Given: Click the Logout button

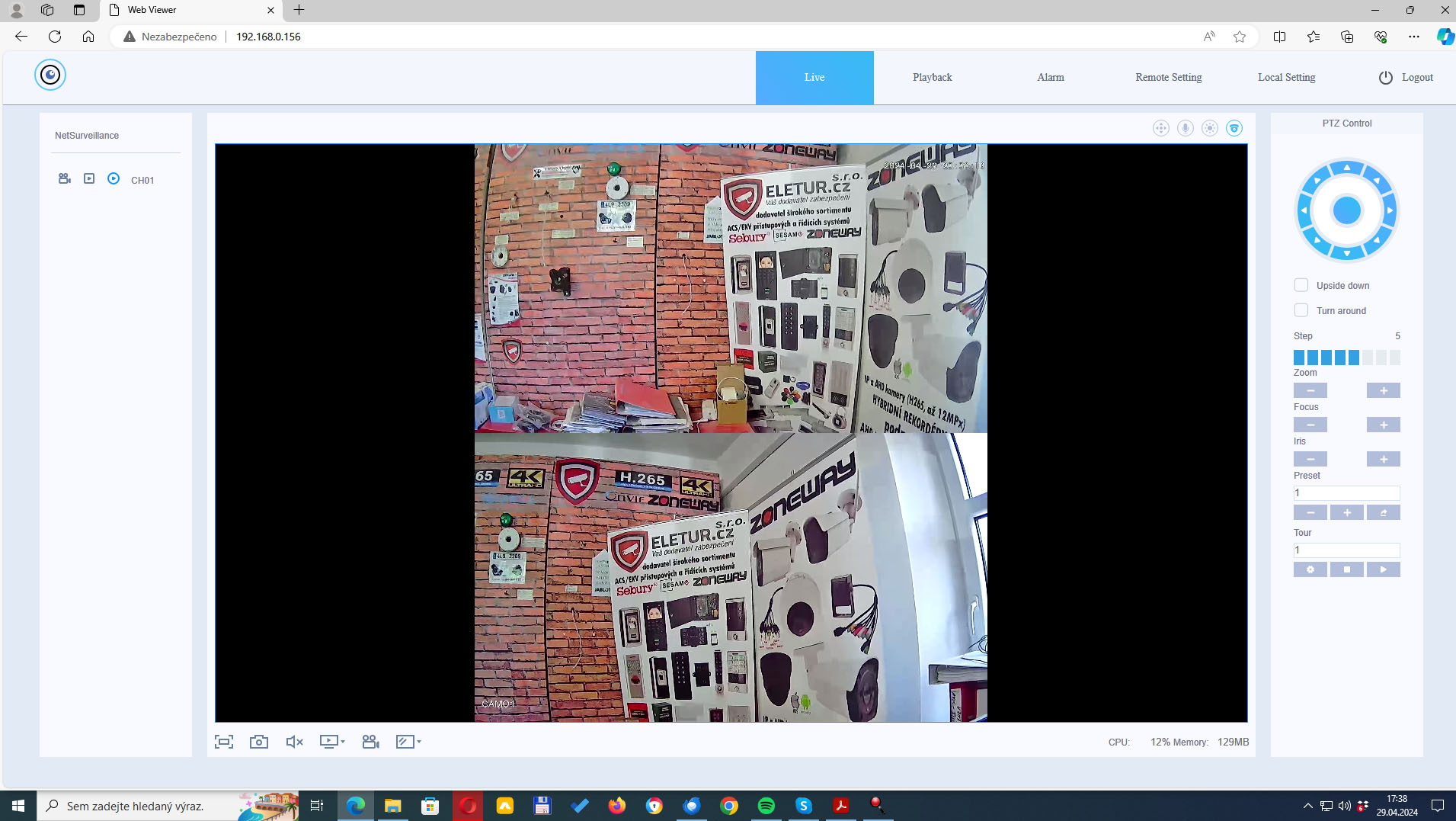Looking at the screenshot, I should coord(1406,78).
